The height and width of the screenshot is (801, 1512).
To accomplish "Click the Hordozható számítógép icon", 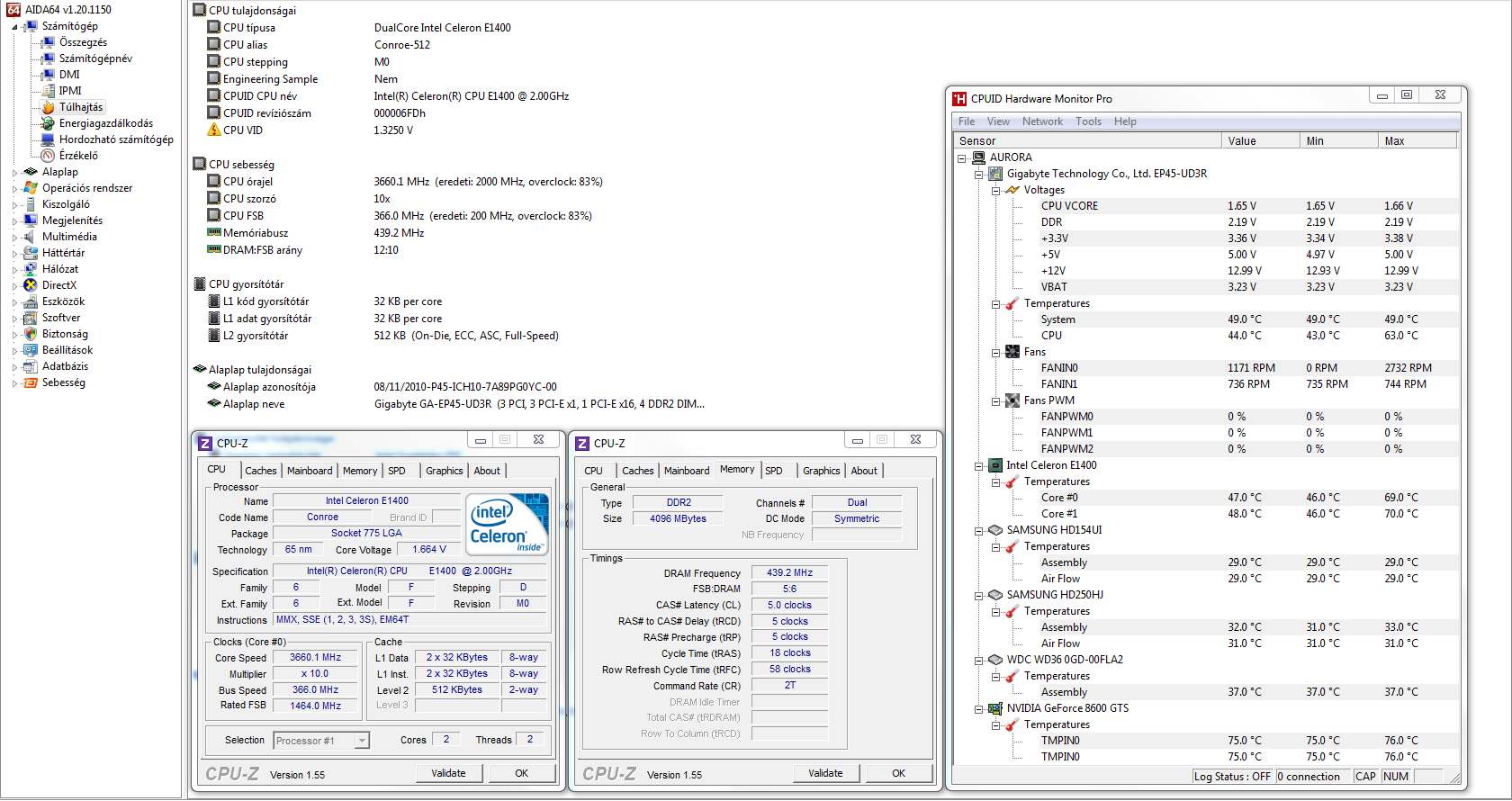I will (x=49, y=139).
